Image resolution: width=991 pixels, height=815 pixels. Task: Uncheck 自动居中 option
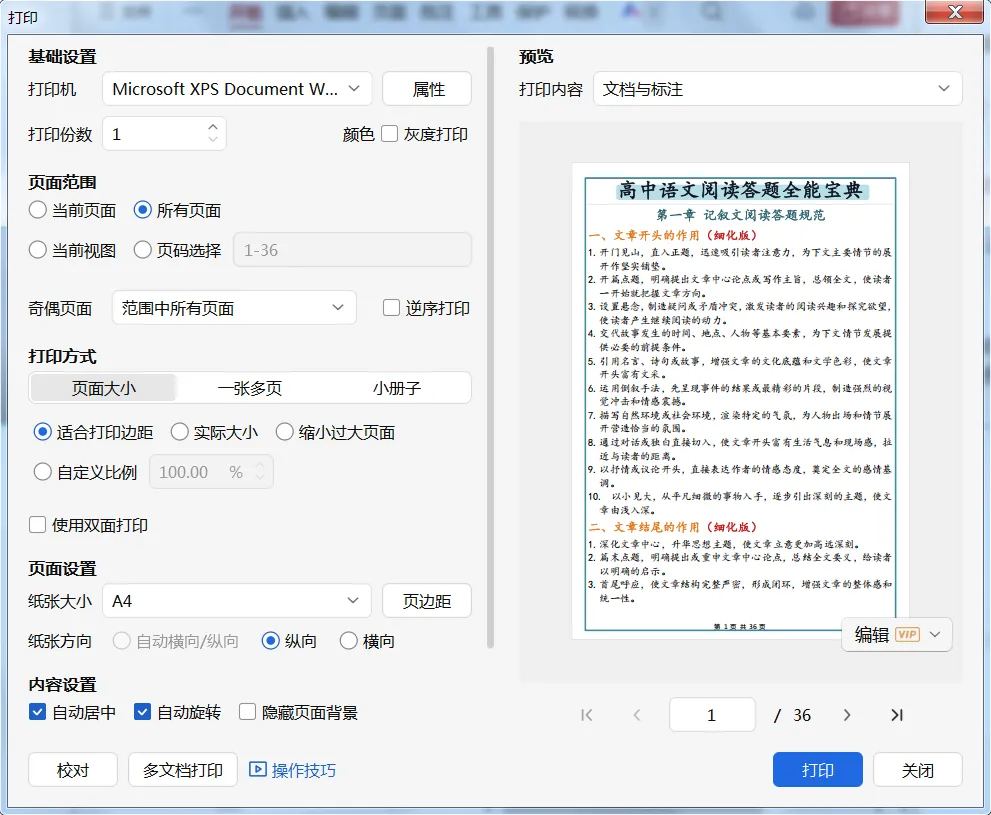click(x=37, y=712)
